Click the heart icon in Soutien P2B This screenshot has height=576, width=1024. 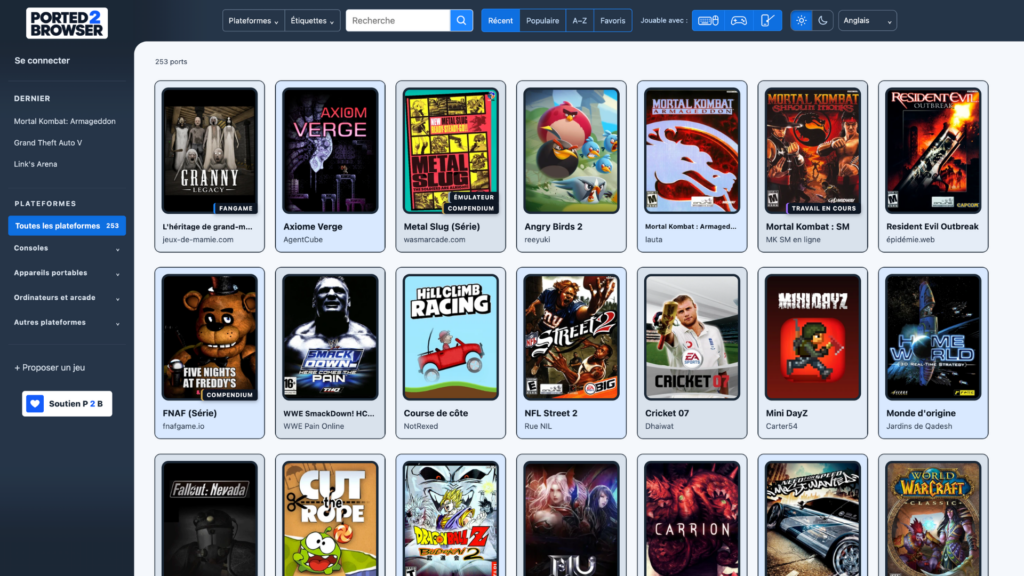(35, 404)
